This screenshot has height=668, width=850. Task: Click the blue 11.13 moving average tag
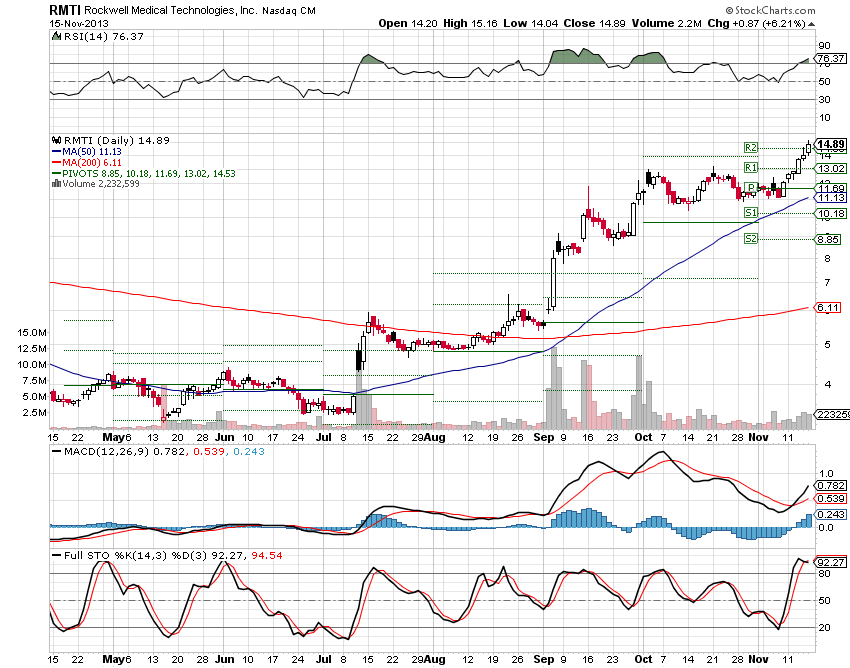pos(831,198)
